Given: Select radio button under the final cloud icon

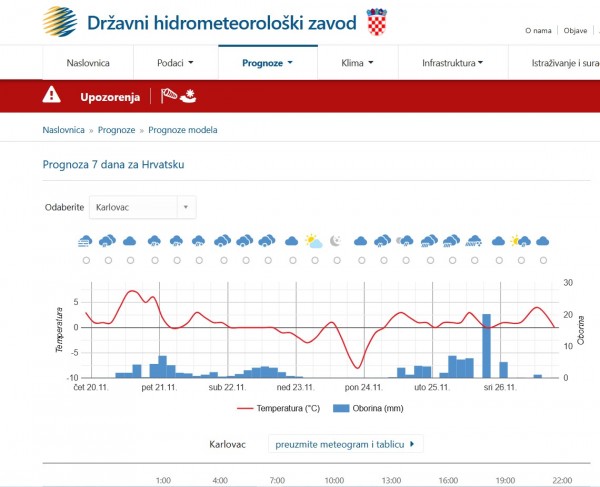Looking at the screenshot, I should pos(543,261).
